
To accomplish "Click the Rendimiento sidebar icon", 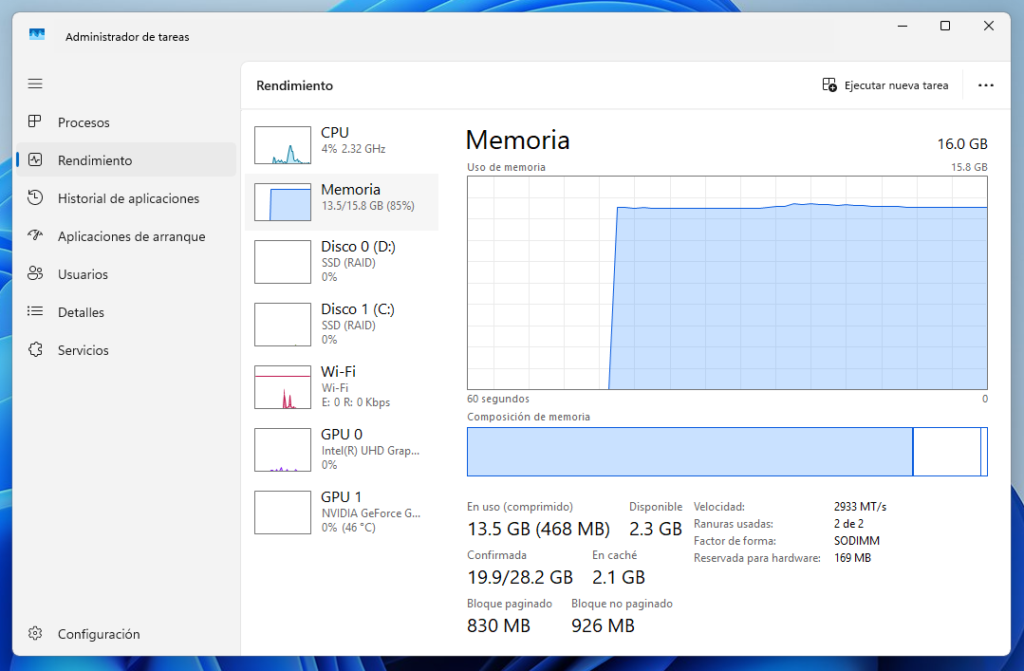I will (35, 159).
